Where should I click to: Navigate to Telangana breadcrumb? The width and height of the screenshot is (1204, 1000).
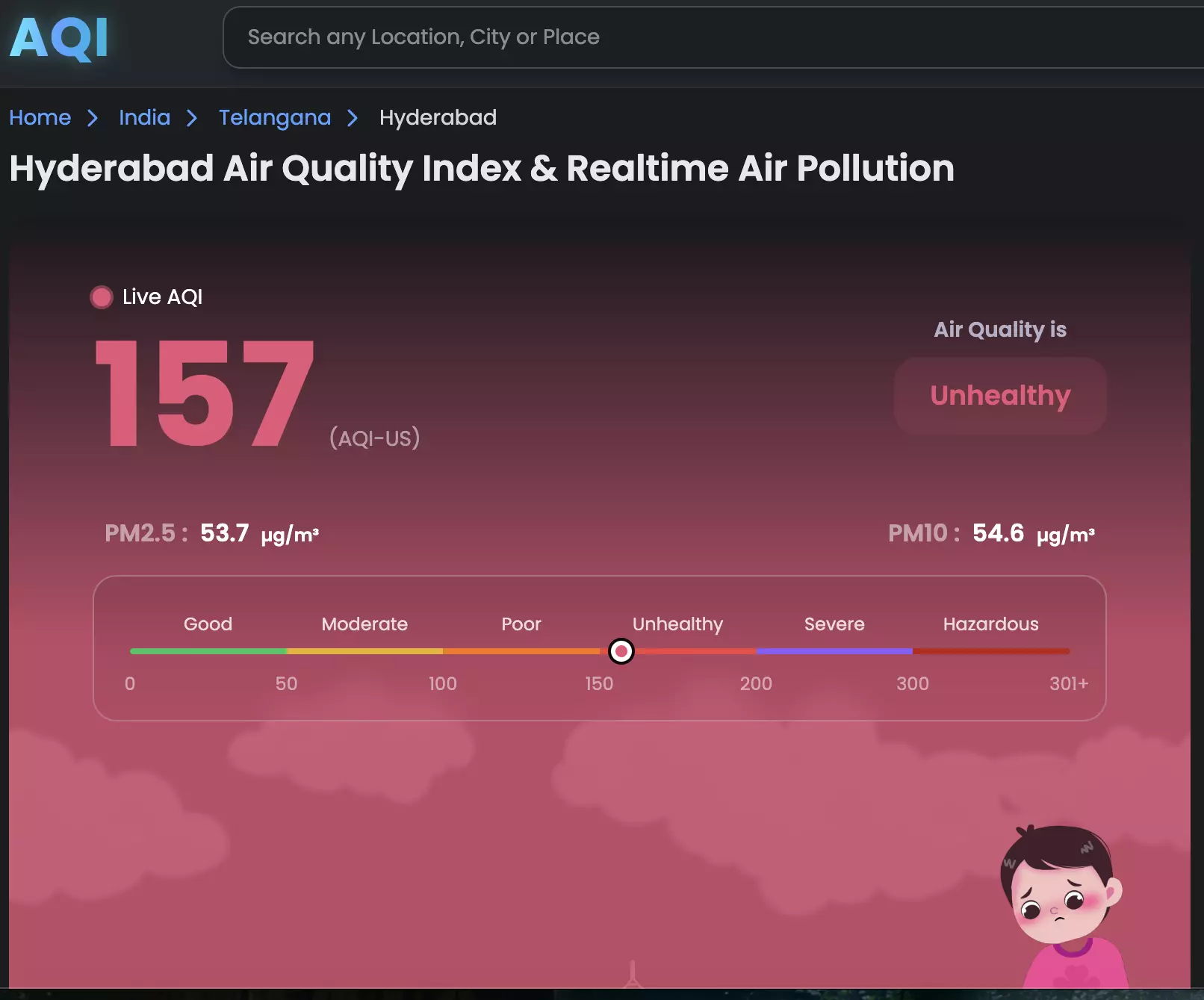click(x=274, y=118)
